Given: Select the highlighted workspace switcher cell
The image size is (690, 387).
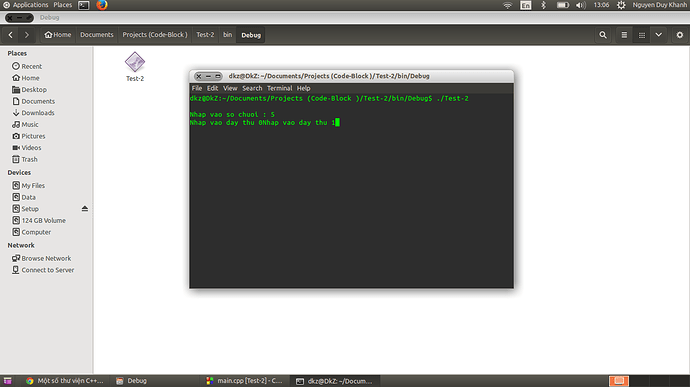Looking at the screenshot, I should pyautogui.click(x=619, y=381).
